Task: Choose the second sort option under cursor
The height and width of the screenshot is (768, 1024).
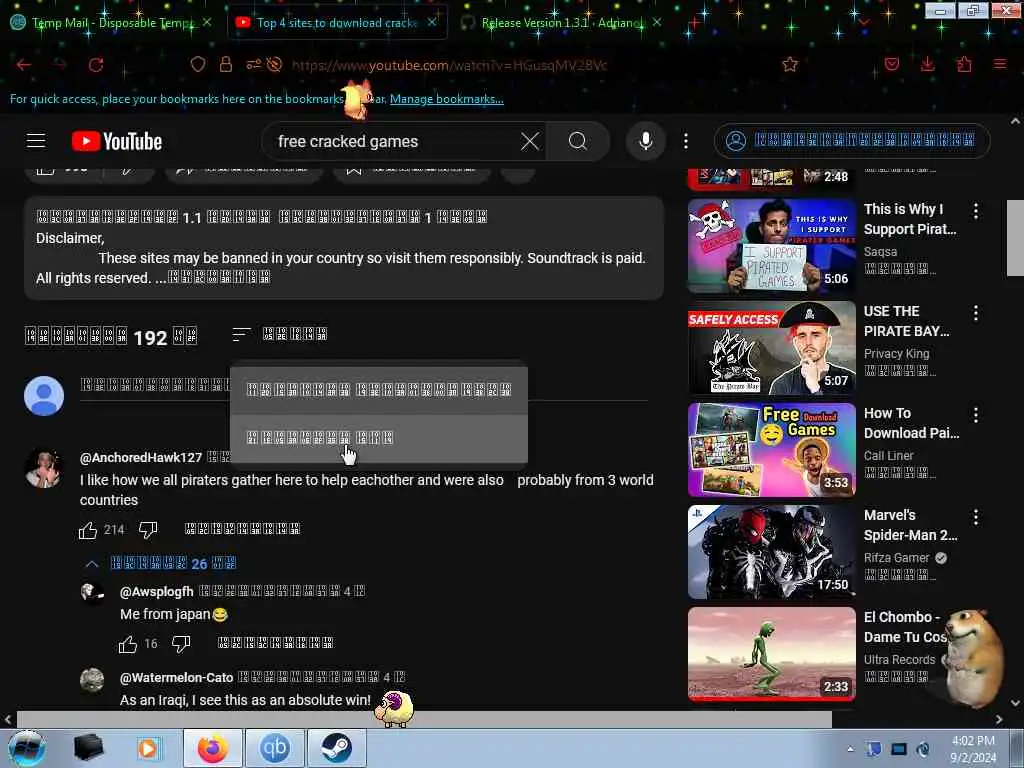Action: point(379,438)
